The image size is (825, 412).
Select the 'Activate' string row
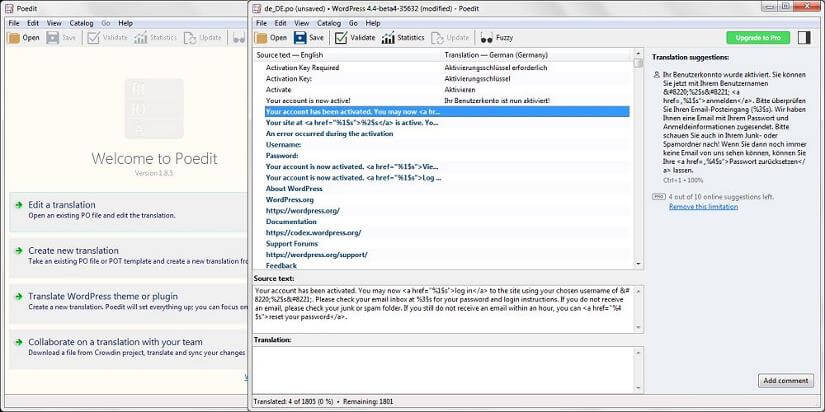click(x=447, y=89)
